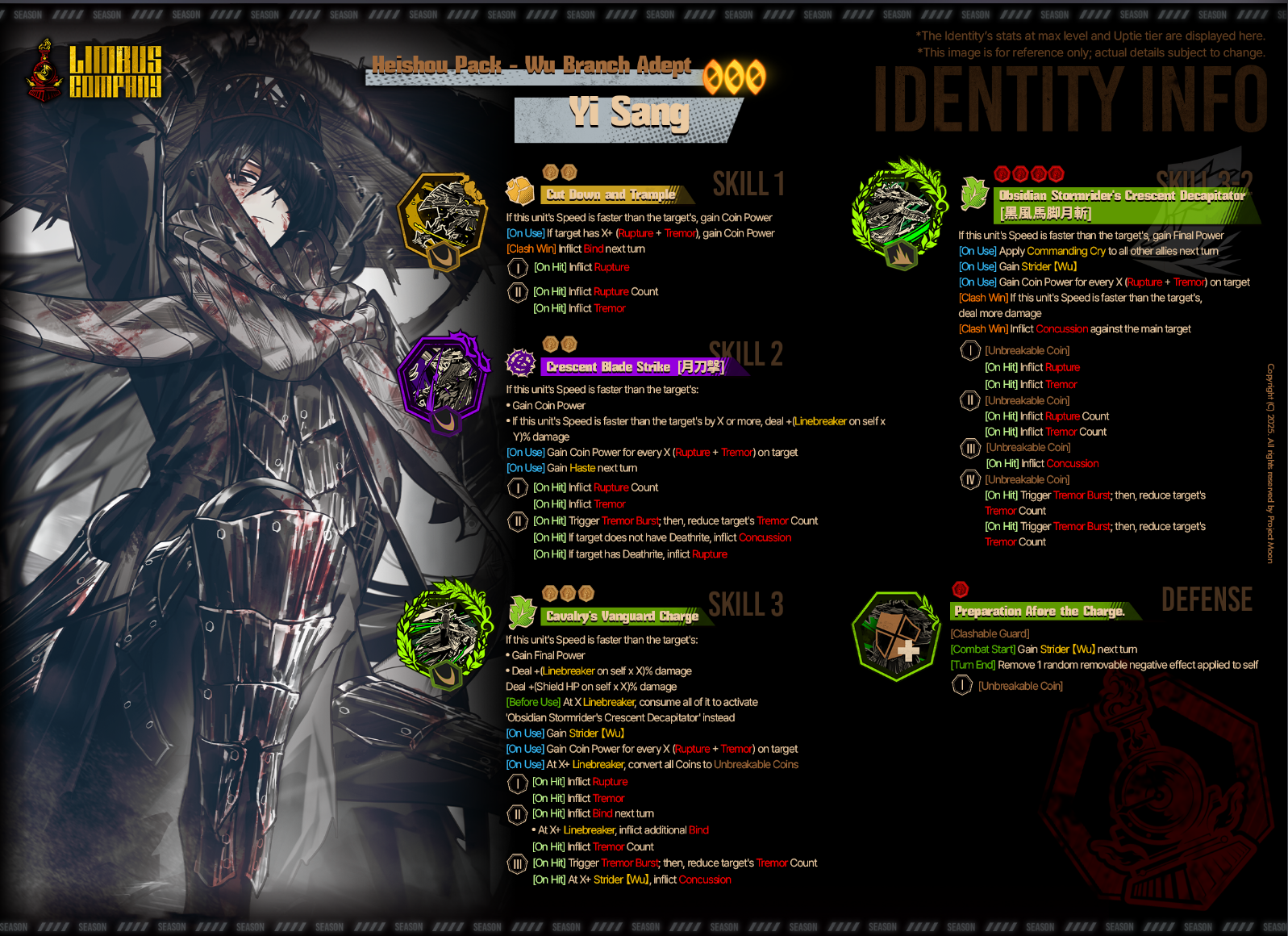Select coin I marker in Crescent Blade Strike

[x=517, y=488]
